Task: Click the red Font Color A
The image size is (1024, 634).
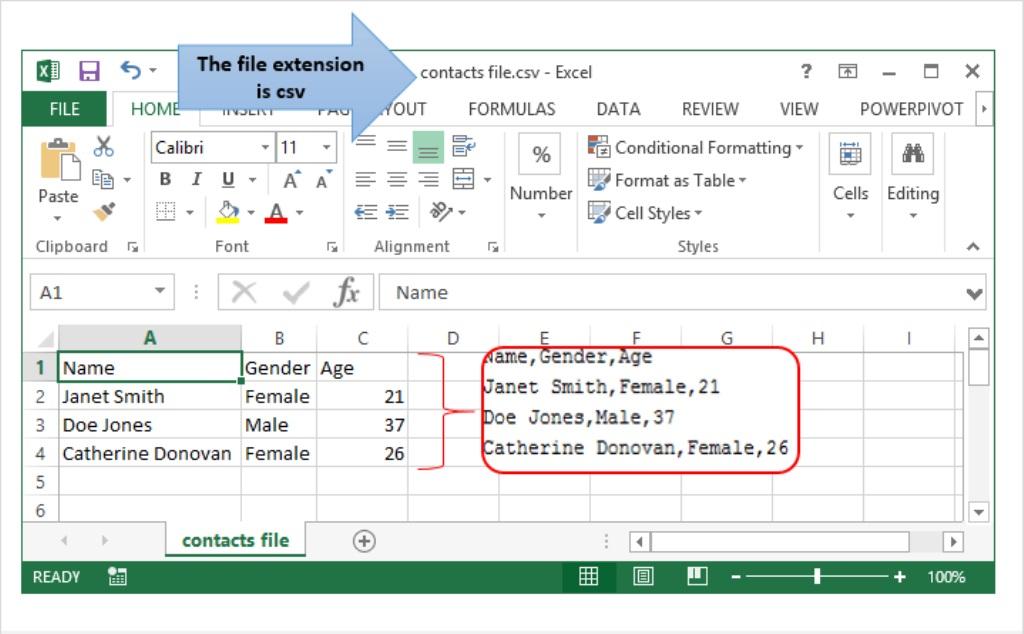Action: point(276,212)
